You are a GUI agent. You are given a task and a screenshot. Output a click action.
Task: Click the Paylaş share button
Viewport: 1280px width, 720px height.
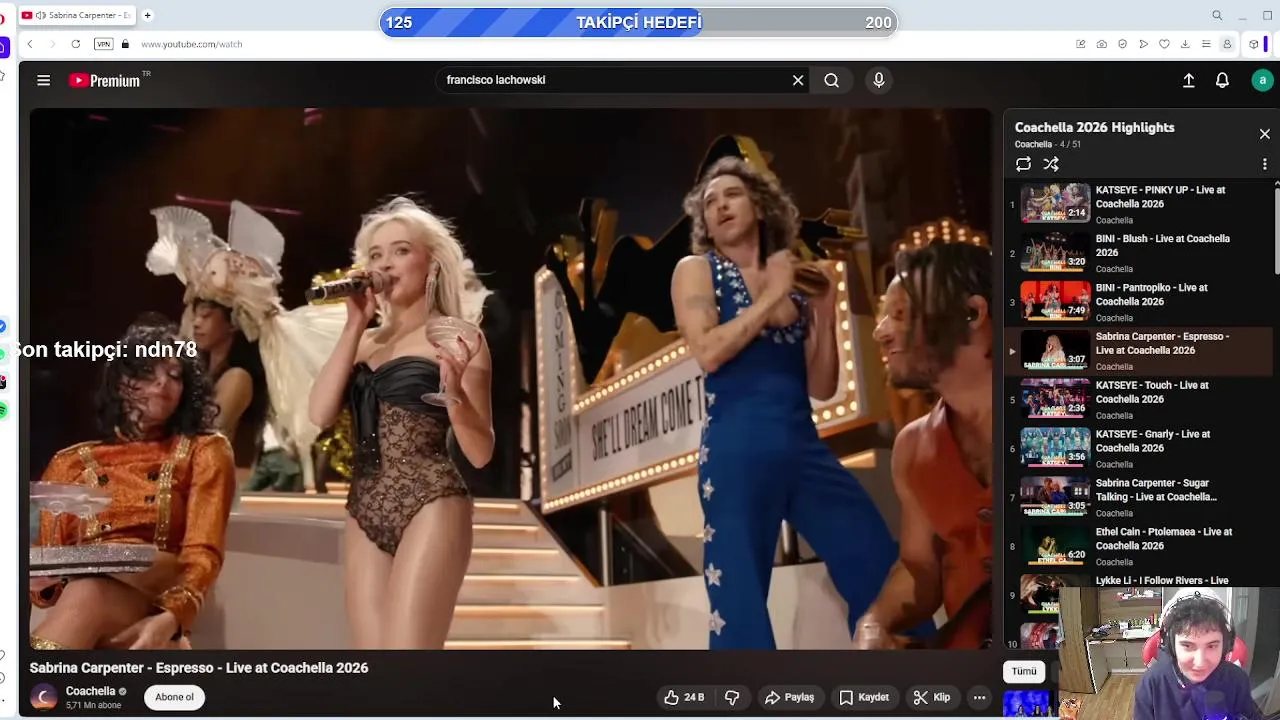789,697
